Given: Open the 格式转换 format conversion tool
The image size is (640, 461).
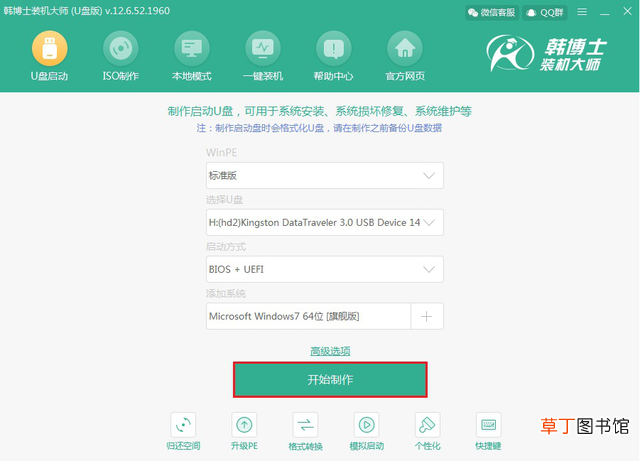Looking at the screenshot, I should pos(305,432).
